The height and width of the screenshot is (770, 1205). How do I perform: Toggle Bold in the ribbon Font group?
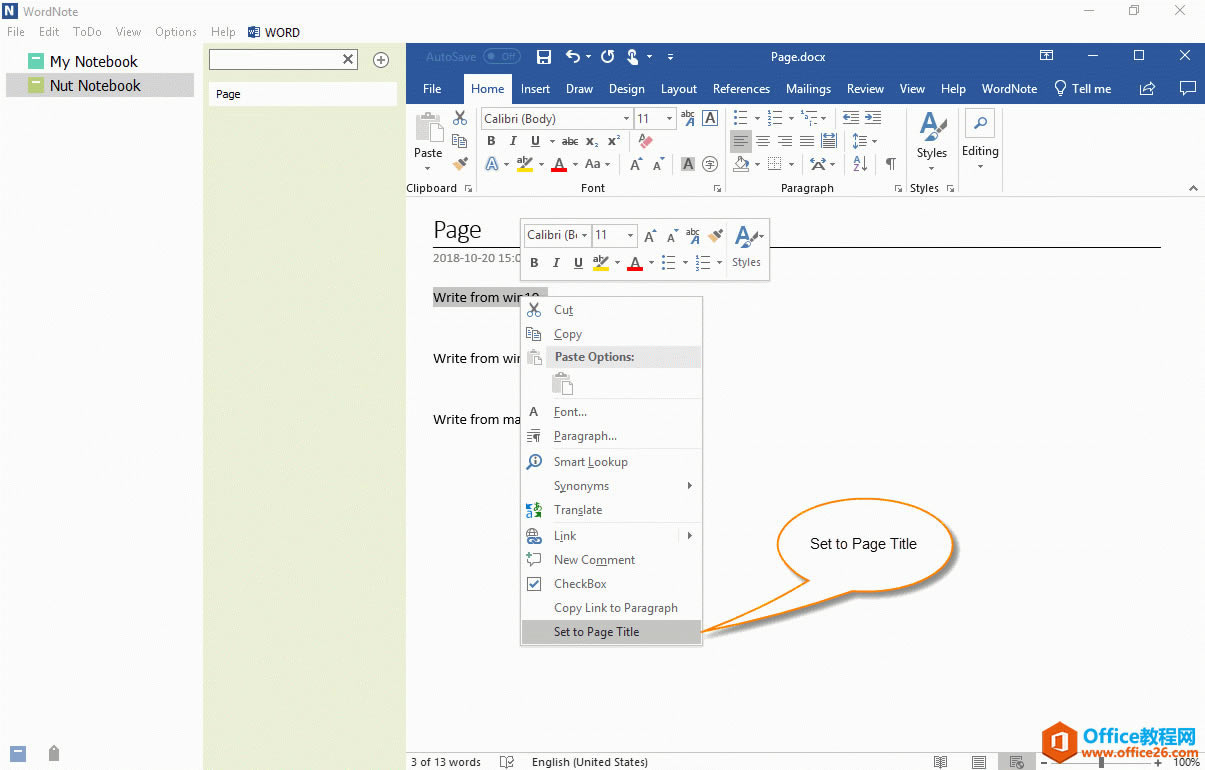pyautogui.click(x=491, y=141)
